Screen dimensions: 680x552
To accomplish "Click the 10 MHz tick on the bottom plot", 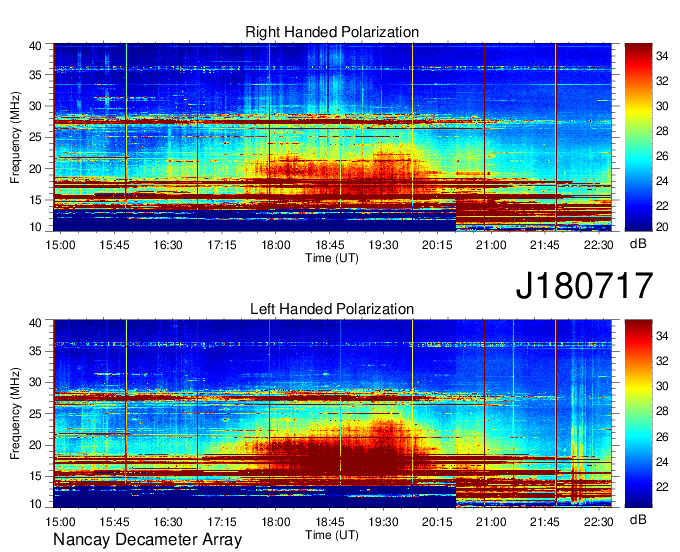I will point(35,504).
